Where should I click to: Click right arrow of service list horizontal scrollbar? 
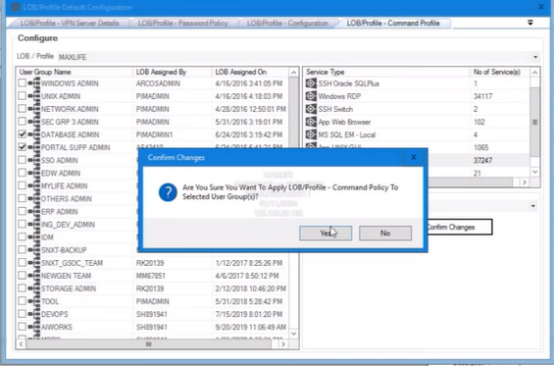(x=524, y=182)
